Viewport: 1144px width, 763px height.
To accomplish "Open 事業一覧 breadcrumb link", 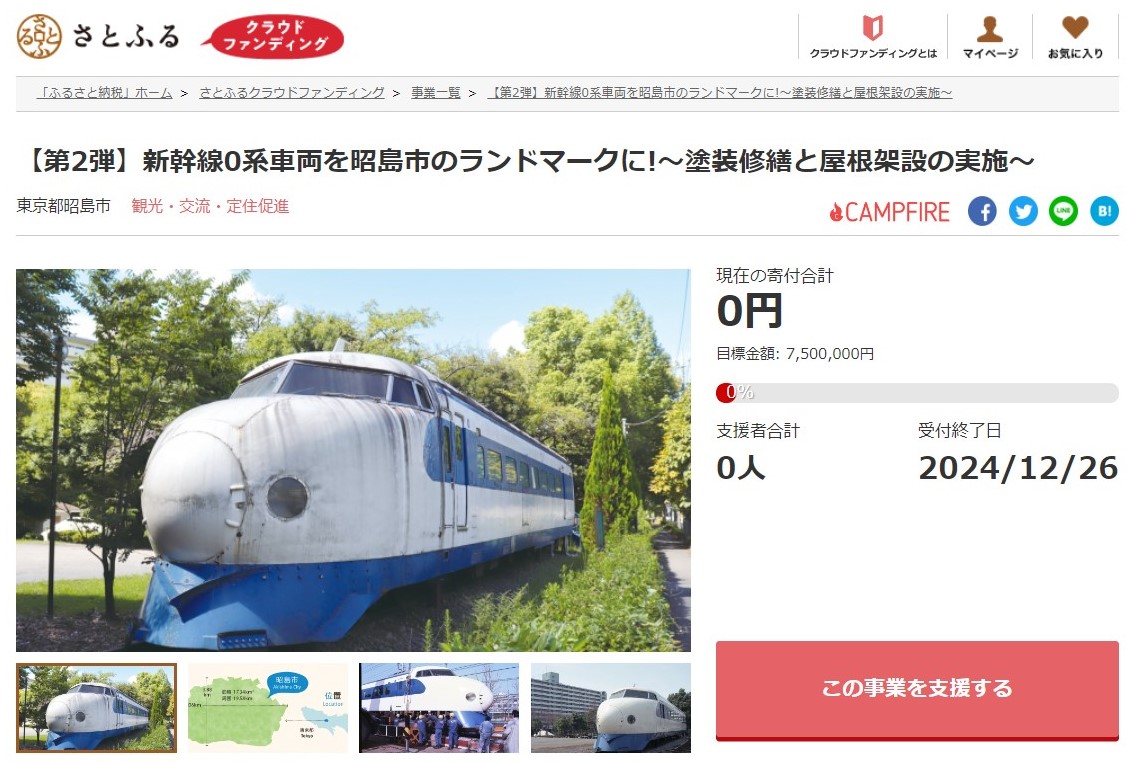I will 436,93.
